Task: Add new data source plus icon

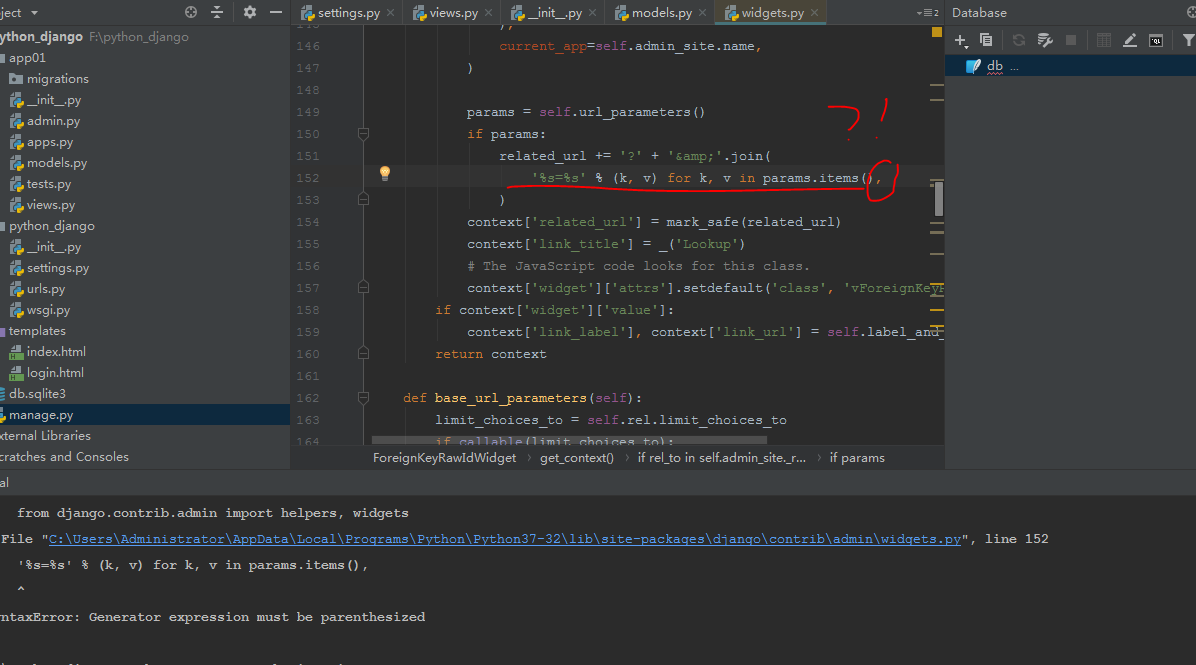Action: pos(961,40)
